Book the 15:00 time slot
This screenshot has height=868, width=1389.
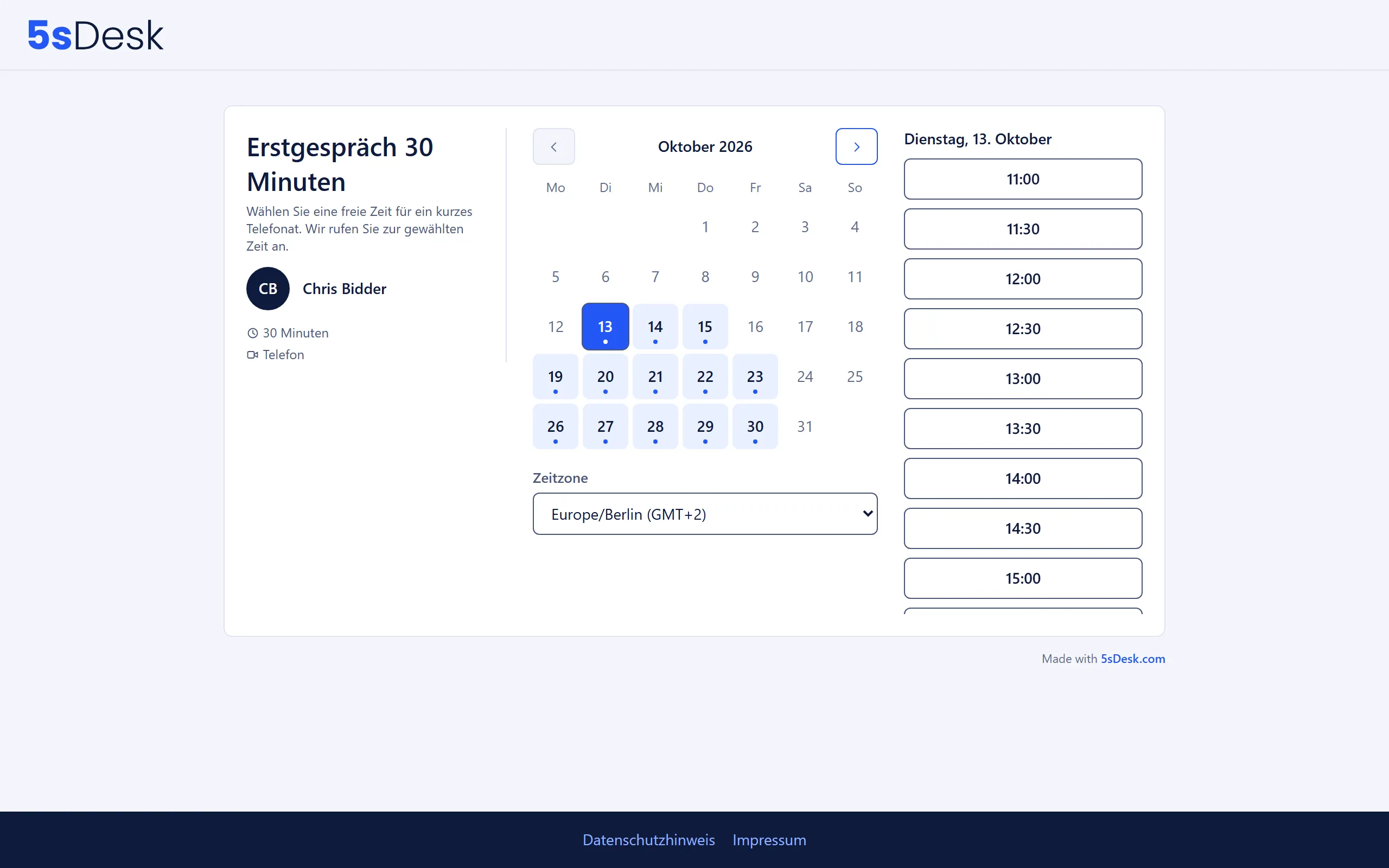coord(1023,579)
